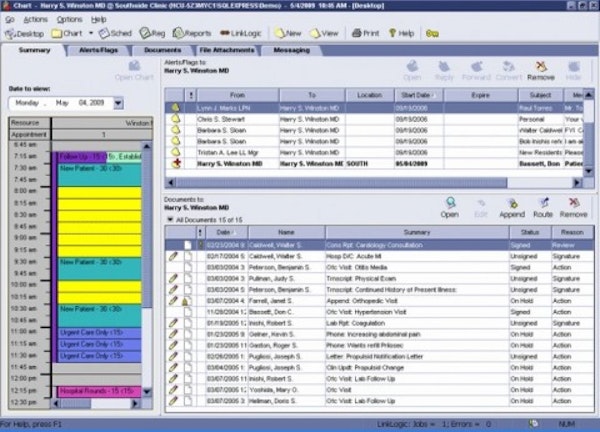This screenshot has height=432, width=600.
Task: Open LinkLogic from the toolbar
Action: pos(236,33)
